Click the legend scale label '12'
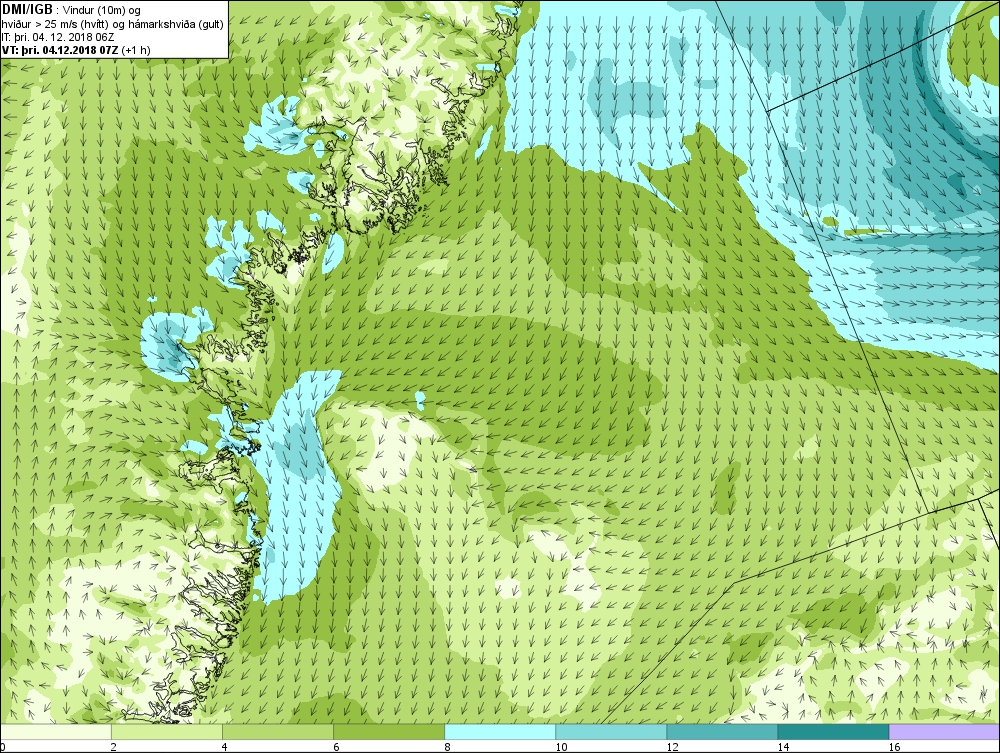This screenshot has width=1000, height=753. (x=672, y=747)
